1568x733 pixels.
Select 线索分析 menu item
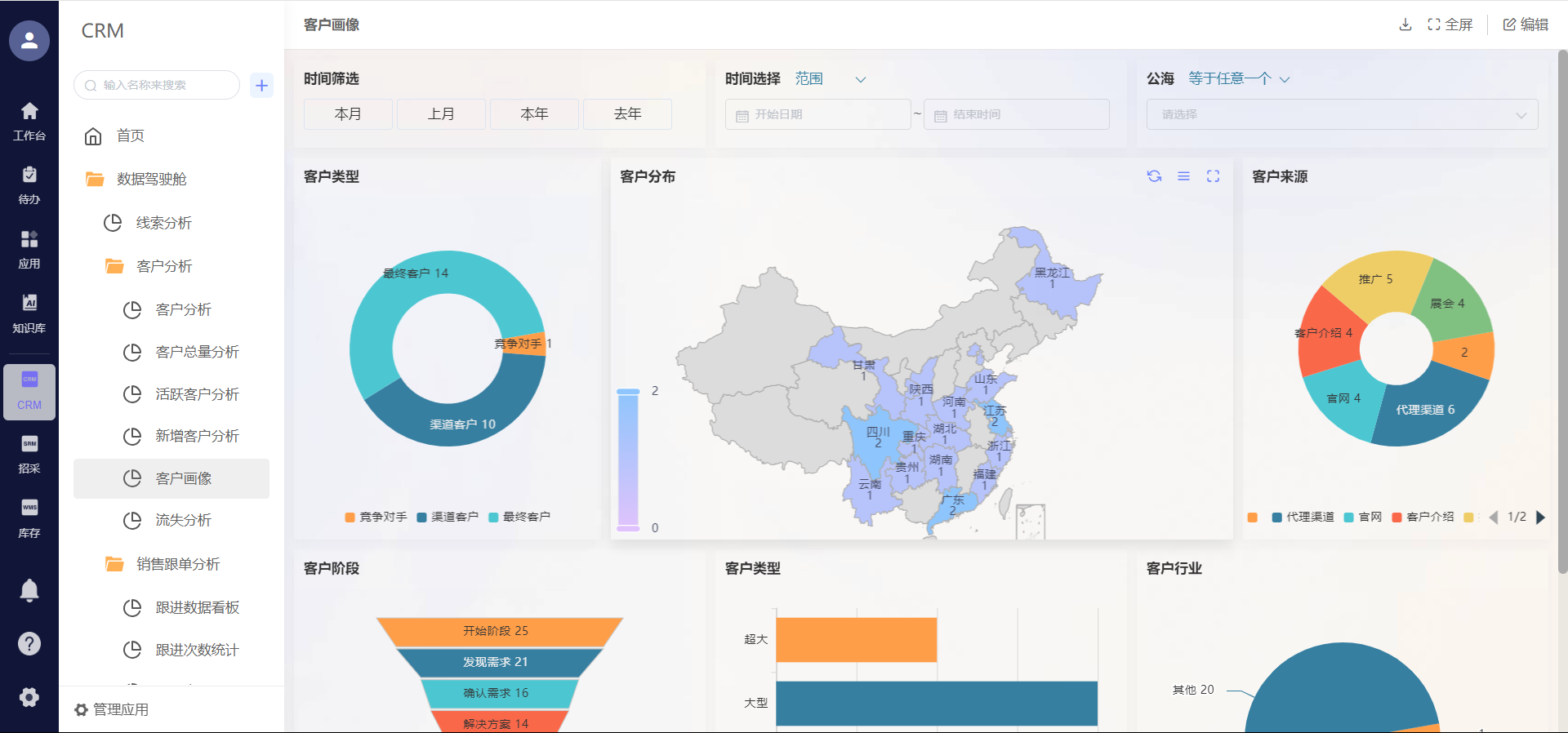click(163, 223)
